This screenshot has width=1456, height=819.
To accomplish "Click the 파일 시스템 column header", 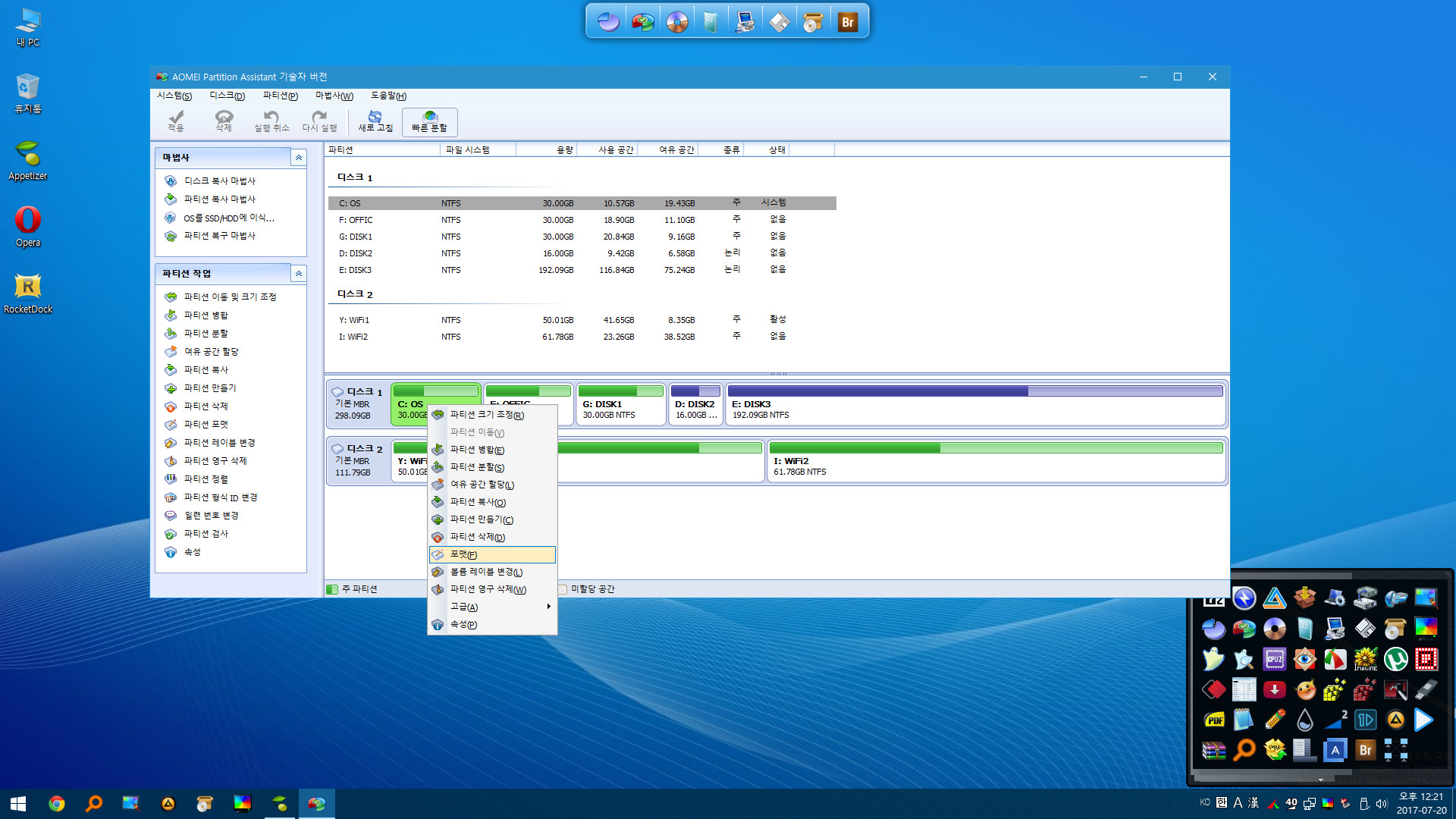I will click(x=478, y=150).
